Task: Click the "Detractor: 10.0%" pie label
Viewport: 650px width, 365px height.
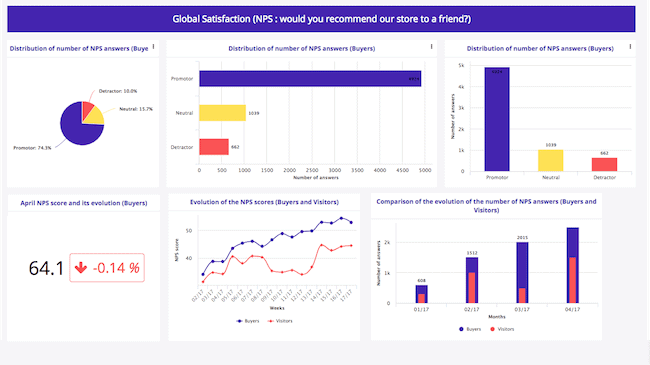Action: [x=118, y=91]
